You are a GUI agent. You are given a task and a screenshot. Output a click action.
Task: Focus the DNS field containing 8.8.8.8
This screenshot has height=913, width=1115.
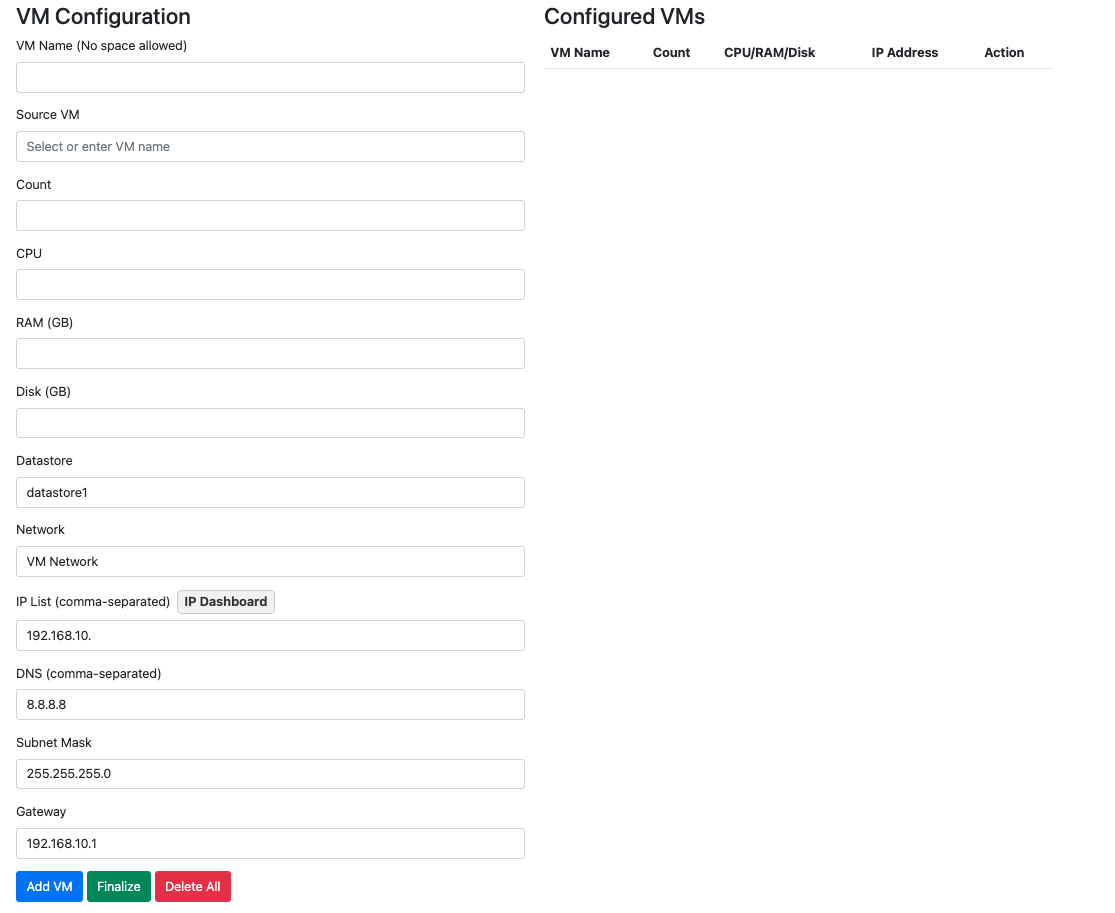point(270,705)
